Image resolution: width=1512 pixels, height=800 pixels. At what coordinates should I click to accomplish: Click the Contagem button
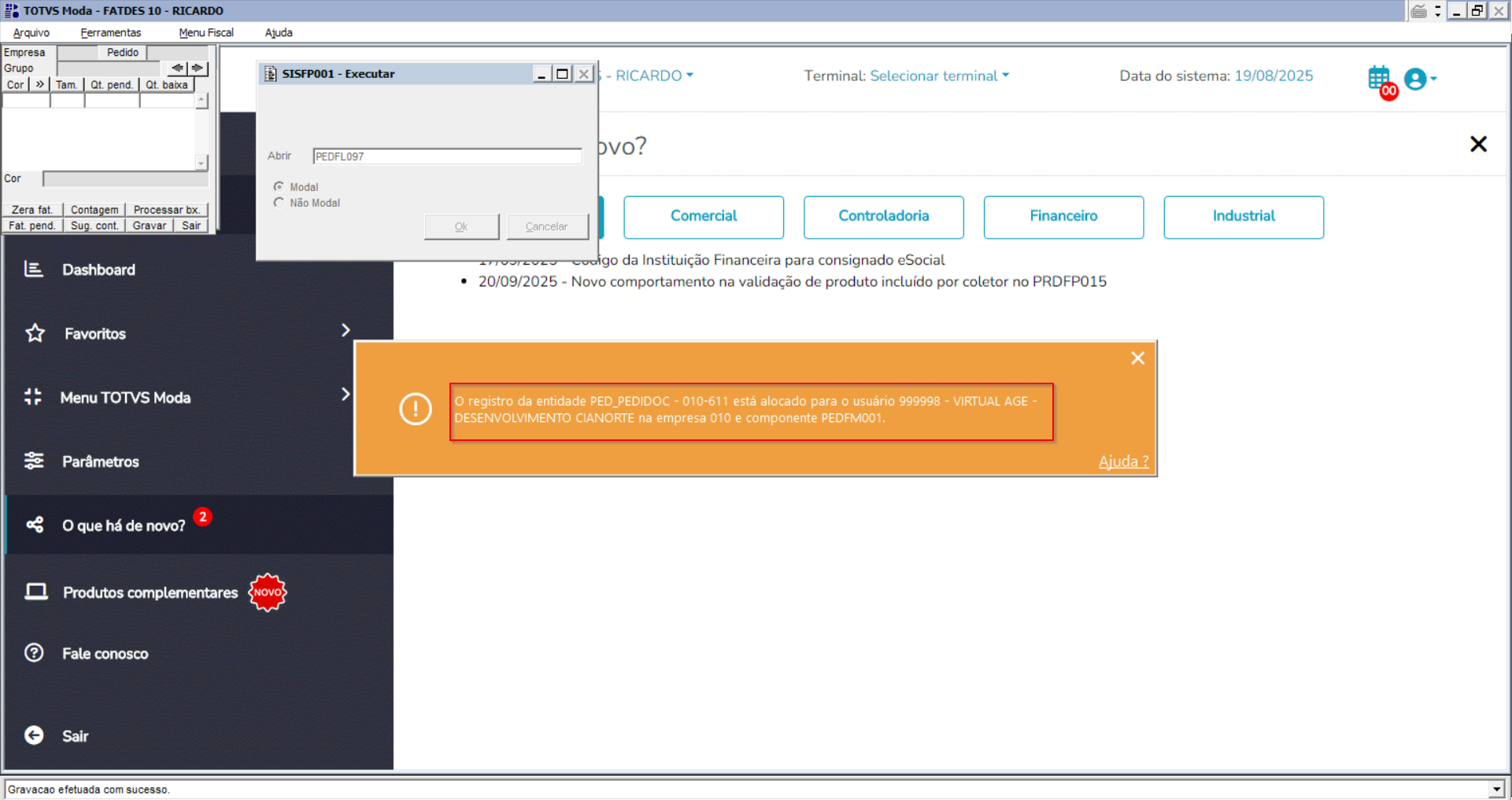click(x=94, y=209)
